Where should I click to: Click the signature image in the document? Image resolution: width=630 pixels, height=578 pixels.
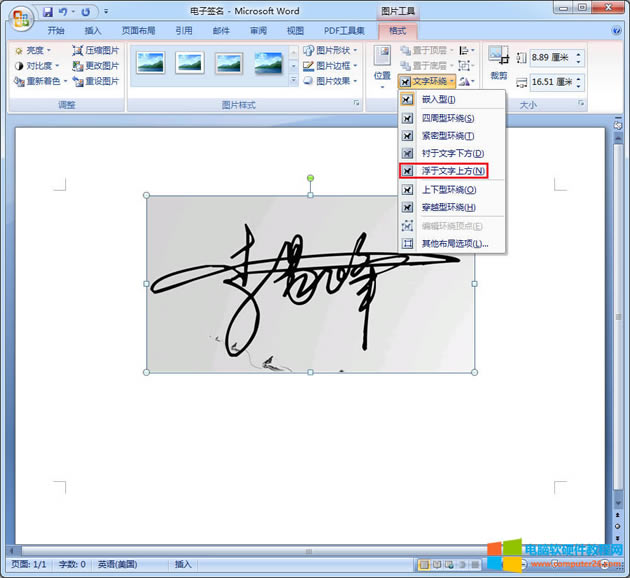(310, 284)
